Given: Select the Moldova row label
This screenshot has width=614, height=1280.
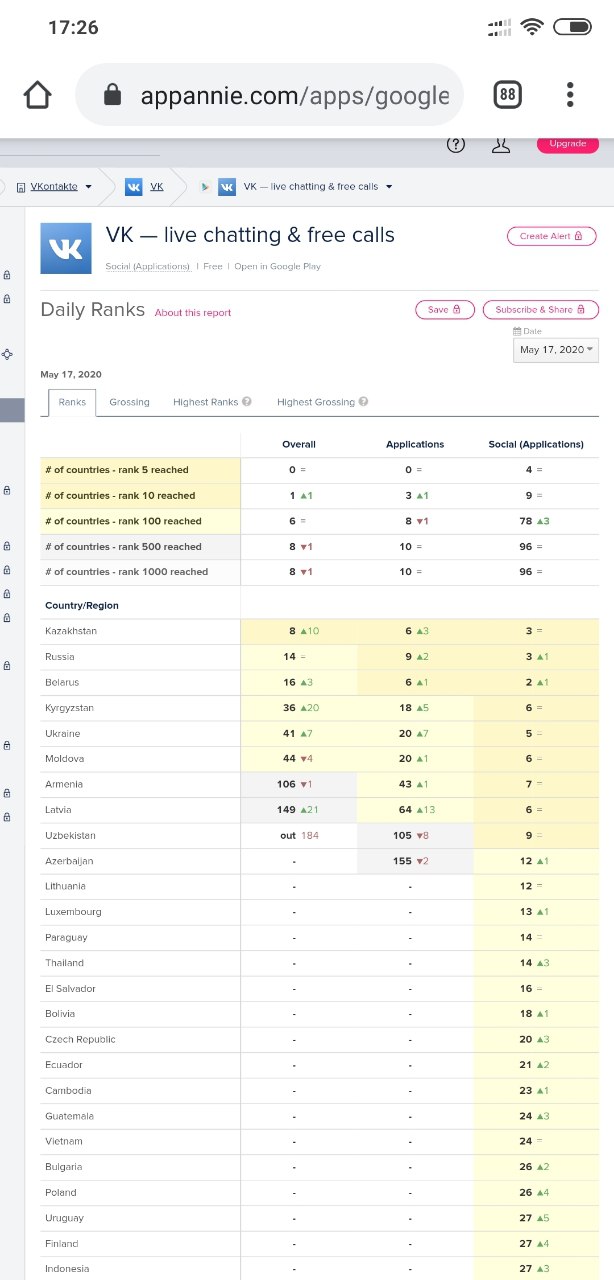Looking at the screenshot, I should (64, 759).
